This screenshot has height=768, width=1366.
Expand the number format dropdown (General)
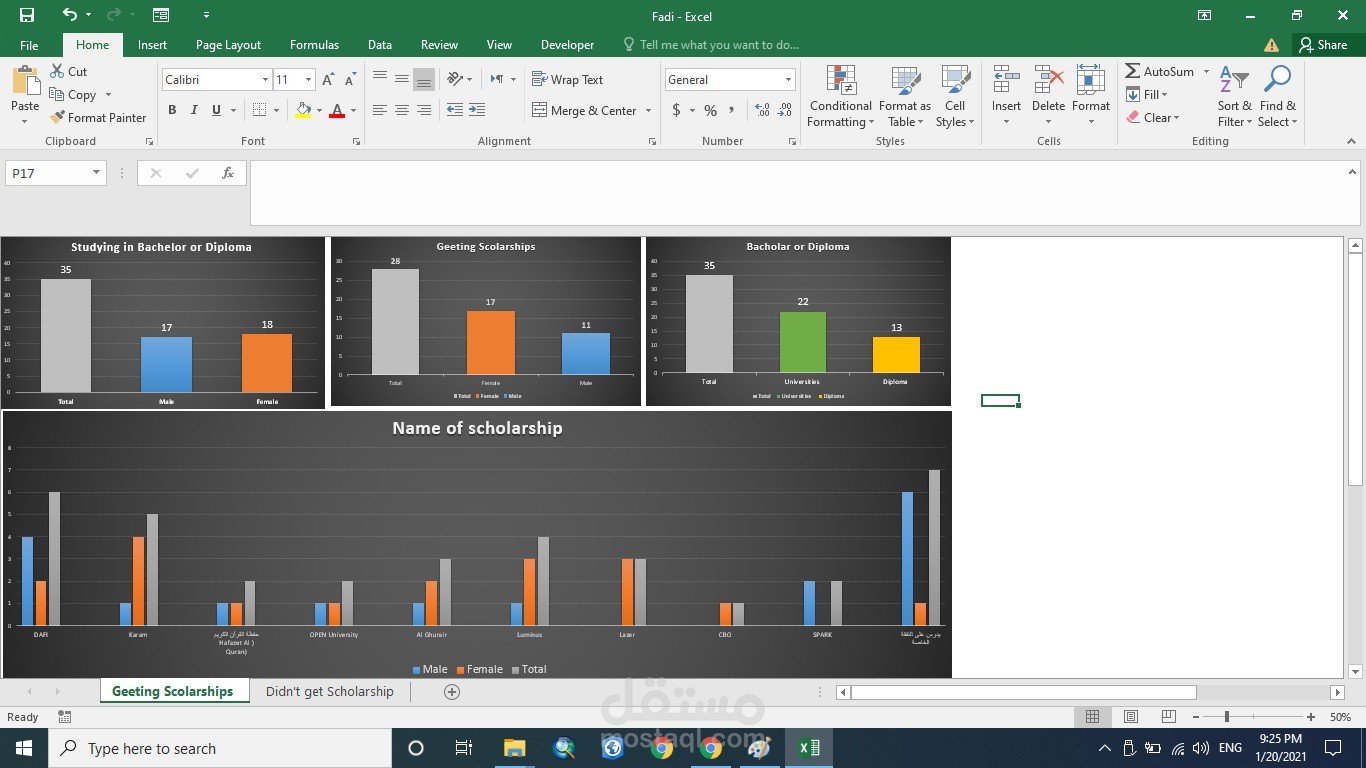tap(788, 80)
